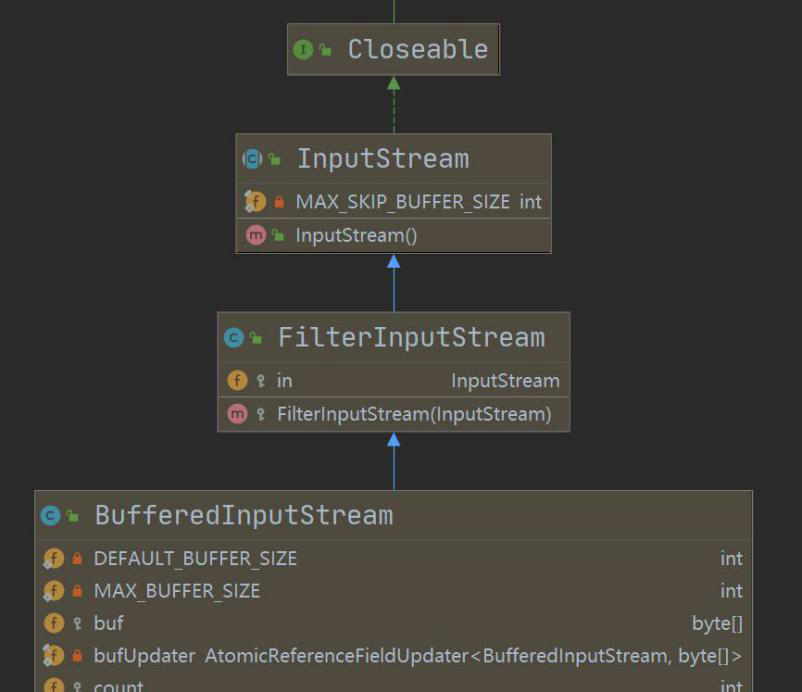Select the BufferedInputStream class title
Viewport: 802px width, 692px height.
pyautogui.click(x=244, y=516)
